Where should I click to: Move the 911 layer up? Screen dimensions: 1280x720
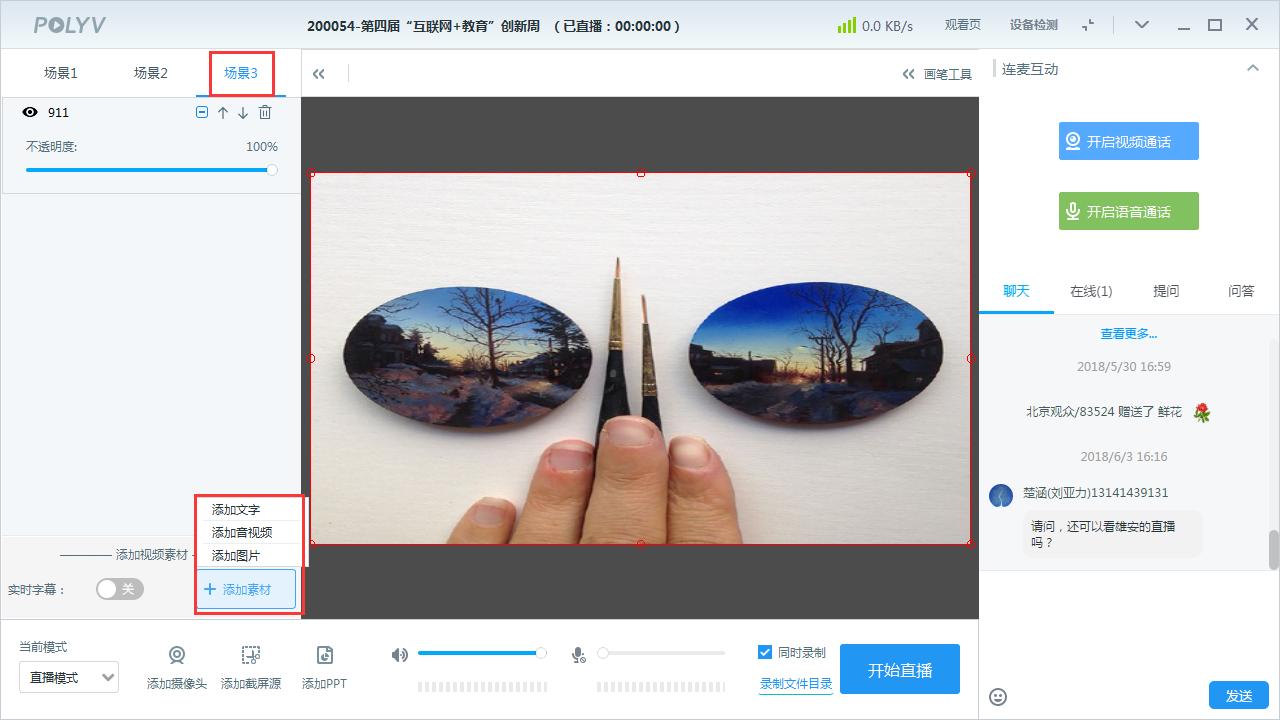(x=223, y=113)
